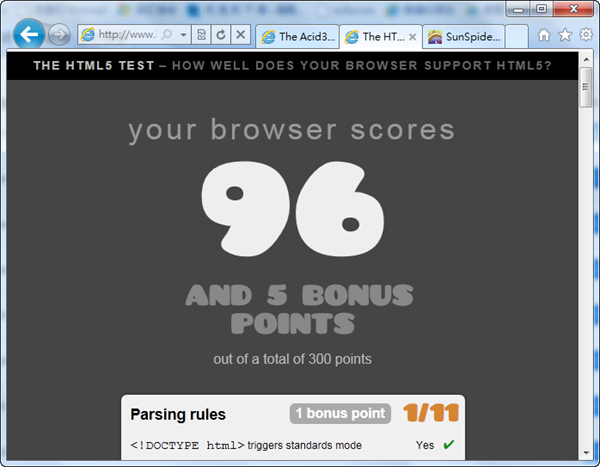Refresh the page

(221, 35)
